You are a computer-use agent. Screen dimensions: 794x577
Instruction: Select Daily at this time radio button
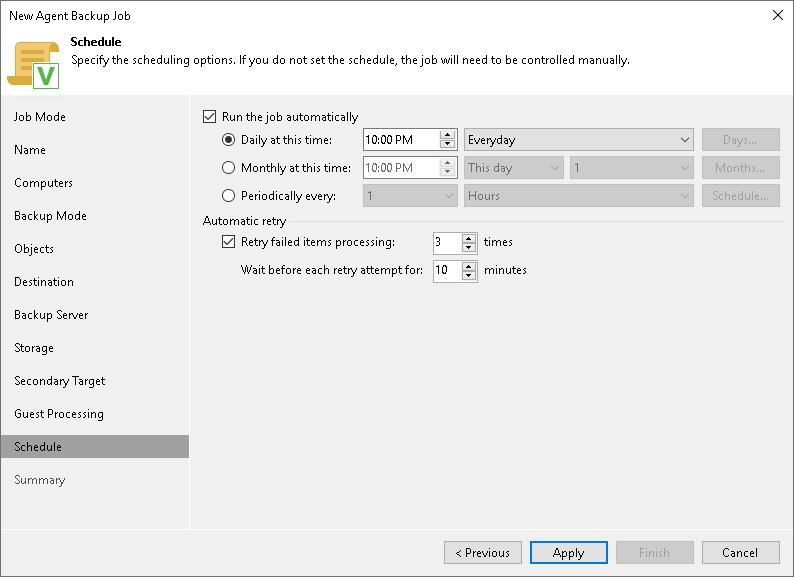[x=228, y=140]
